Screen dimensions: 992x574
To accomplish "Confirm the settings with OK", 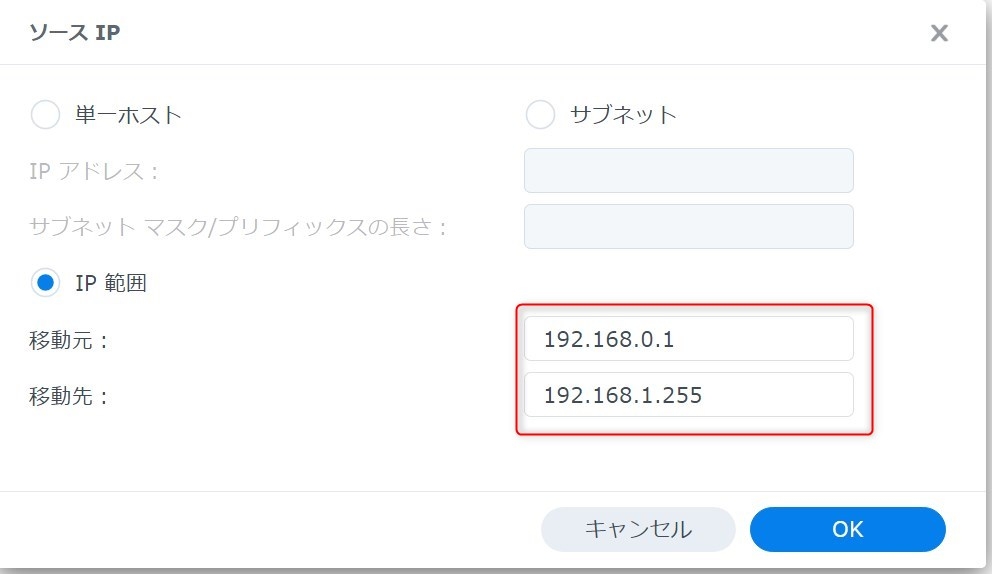I will [847, 529].
